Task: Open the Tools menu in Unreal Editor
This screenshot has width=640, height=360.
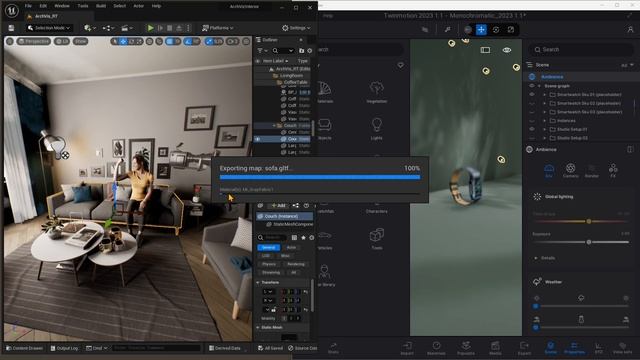Action: coord(83,6)
